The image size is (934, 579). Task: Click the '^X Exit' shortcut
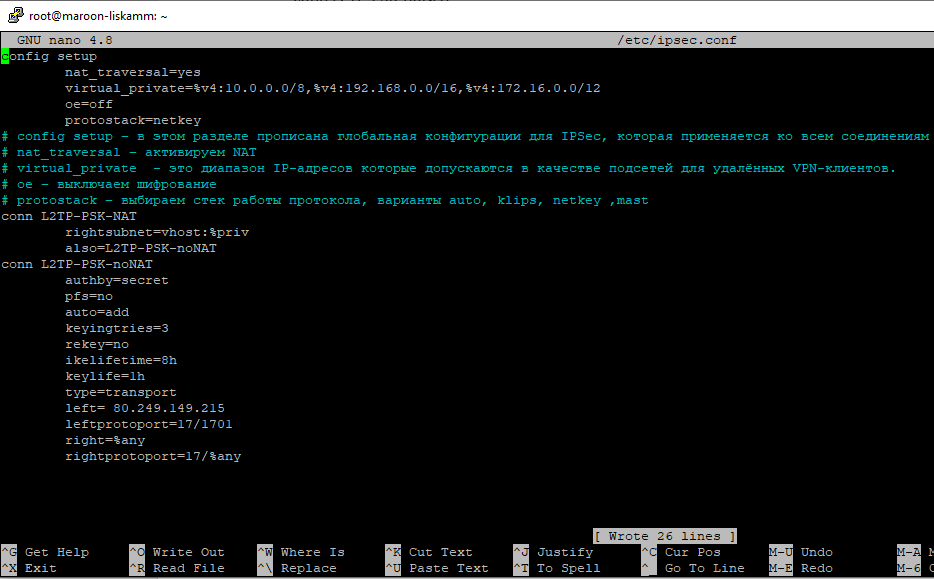click(x=29, y=569)
